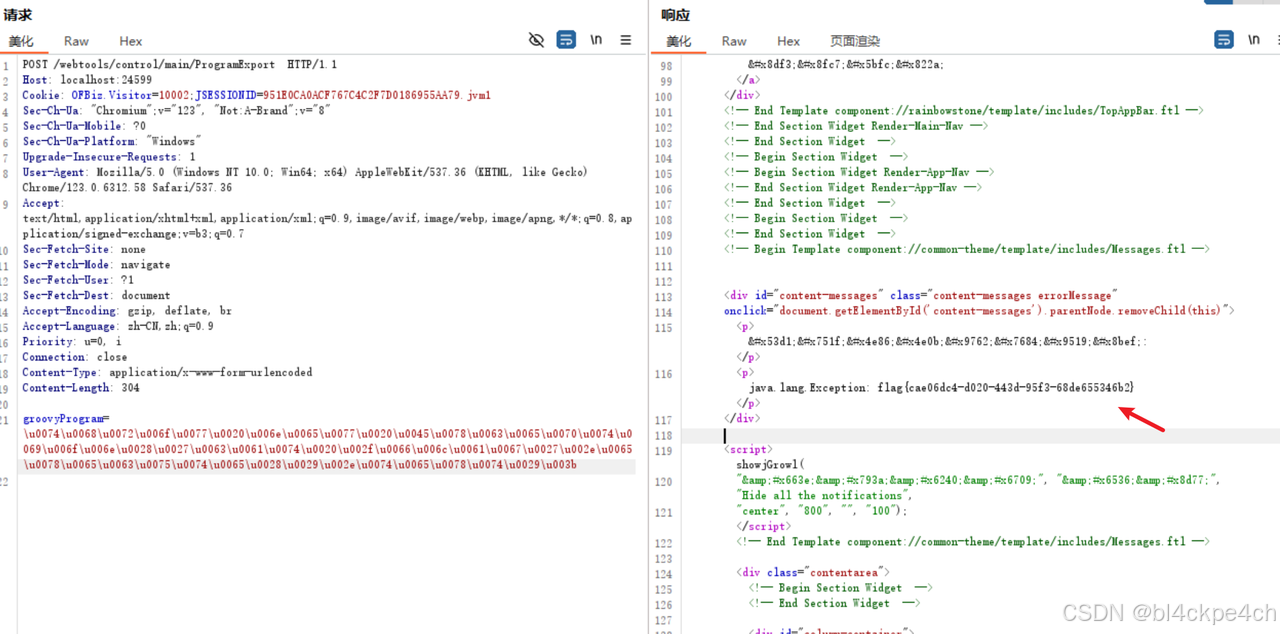Click the 响应 panel title

(x=676, y=15)
